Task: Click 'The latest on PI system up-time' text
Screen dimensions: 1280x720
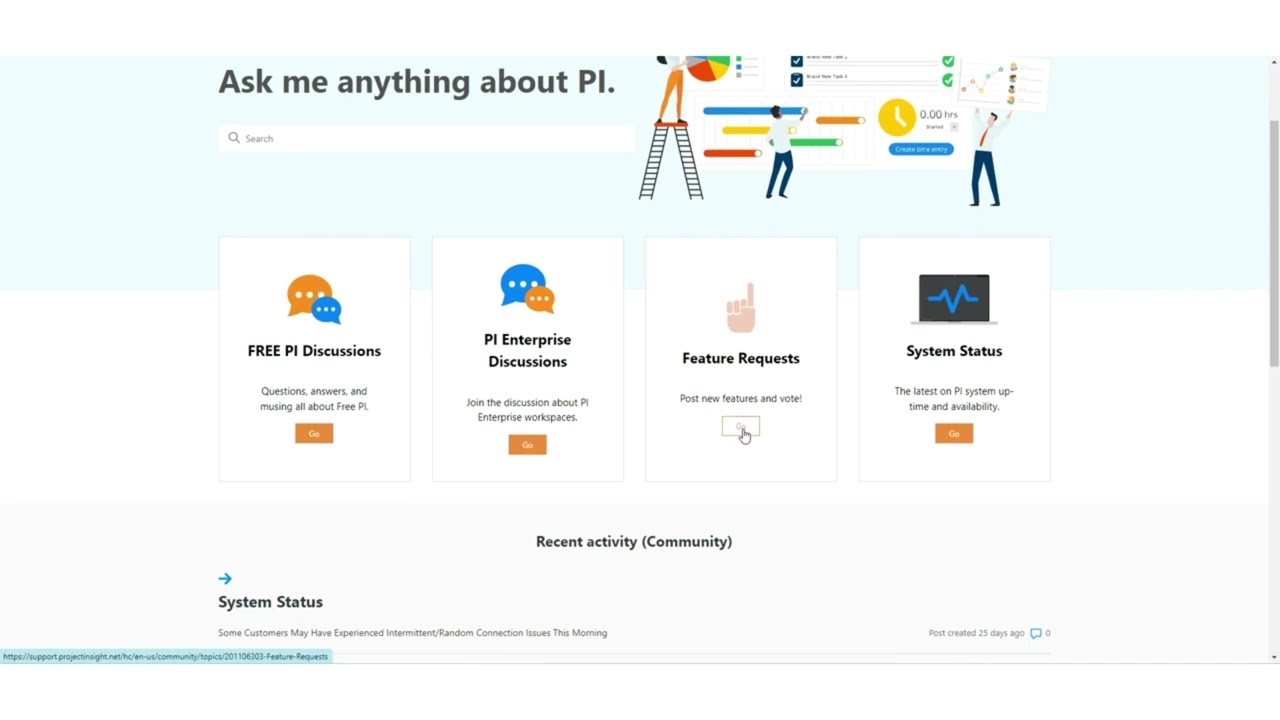Action: pos(954,399)
